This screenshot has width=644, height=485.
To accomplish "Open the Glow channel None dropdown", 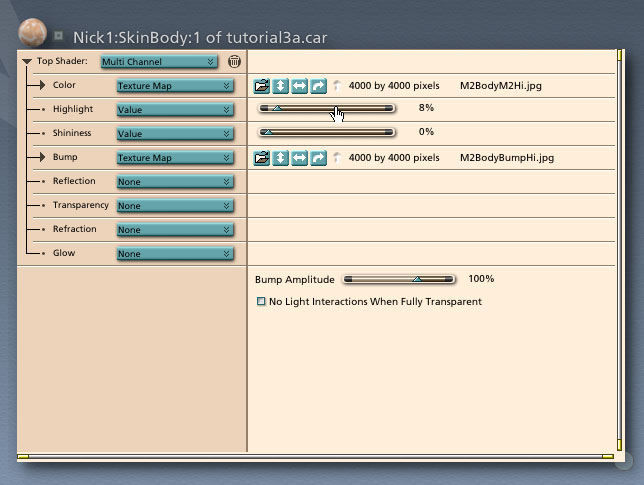I will tap(175, 254).
